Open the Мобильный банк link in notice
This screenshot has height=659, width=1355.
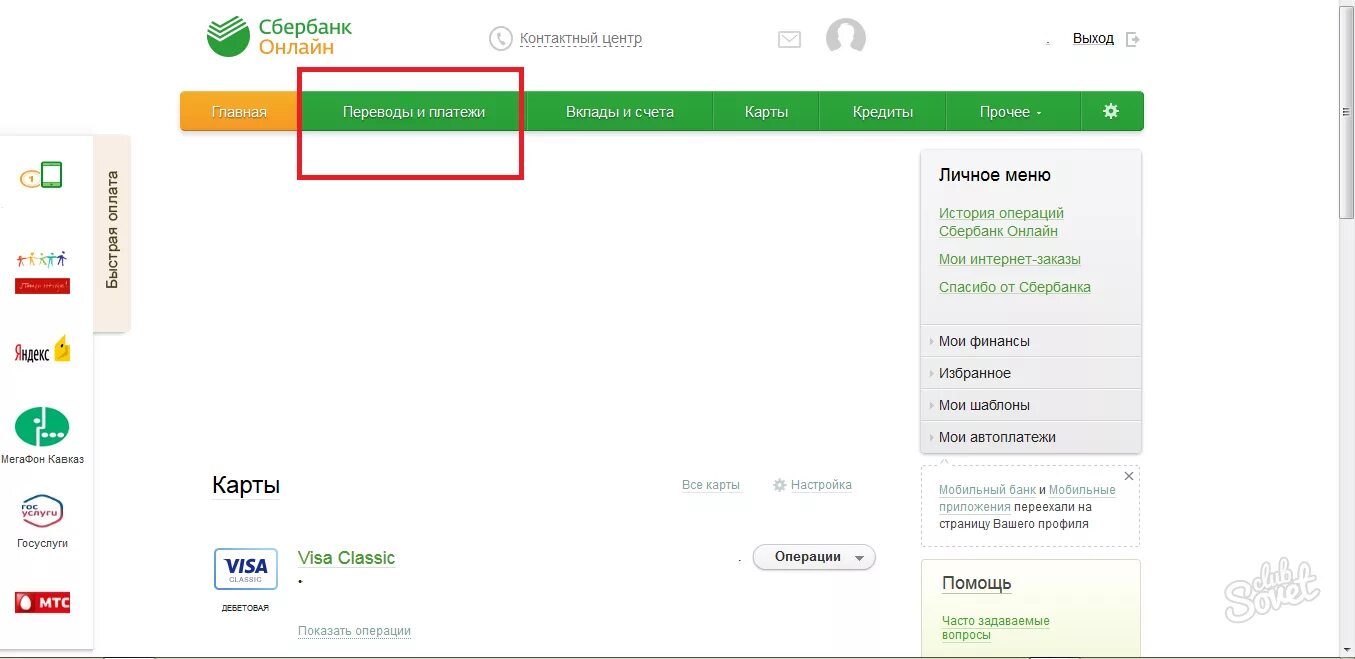[x=987, y=490]
